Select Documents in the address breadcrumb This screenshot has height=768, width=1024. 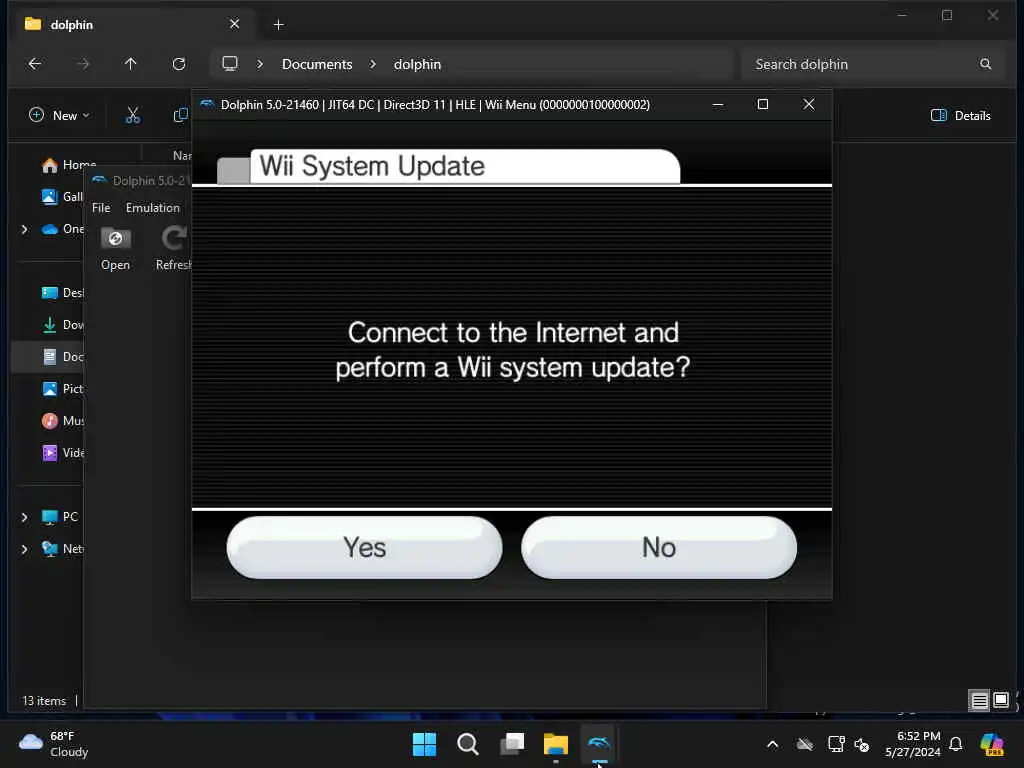click(x=317, y=64)
